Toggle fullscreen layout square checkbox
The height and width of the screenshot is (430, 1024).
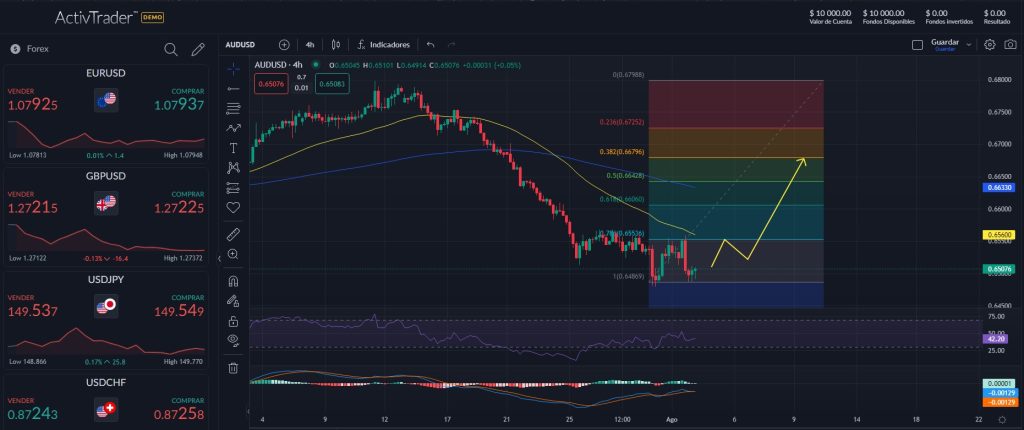[x=917, y=44]
